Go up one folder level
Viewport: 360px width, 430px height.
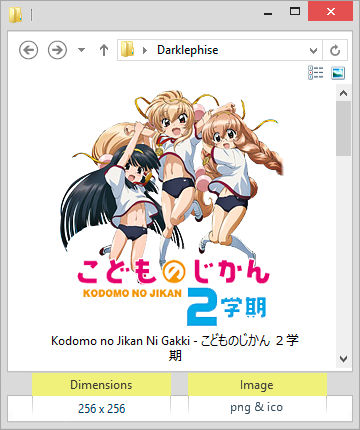coord(104,50)
